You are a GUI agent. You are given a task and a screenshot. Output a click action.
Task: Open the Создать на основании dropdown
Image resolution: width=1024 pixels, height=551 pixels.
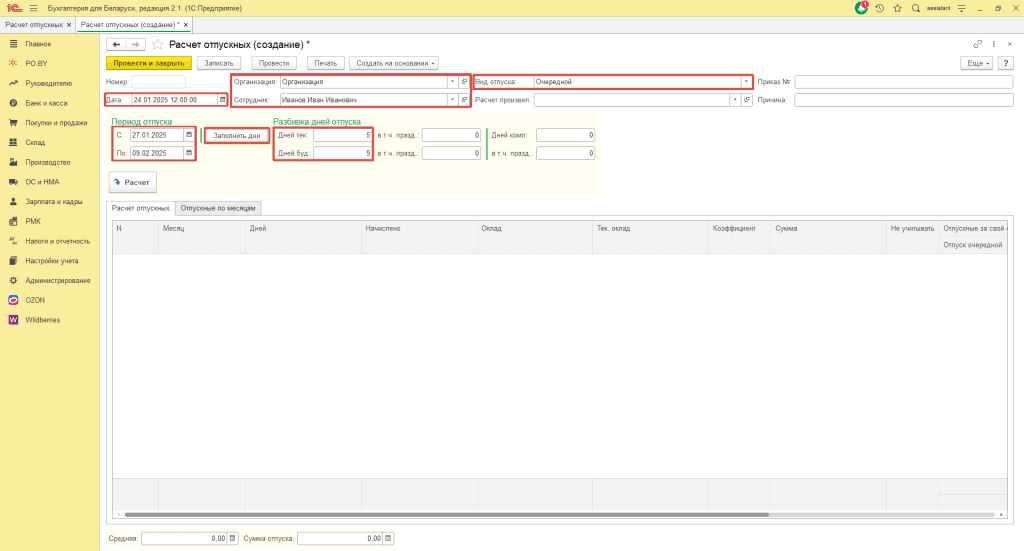point(394,63)
